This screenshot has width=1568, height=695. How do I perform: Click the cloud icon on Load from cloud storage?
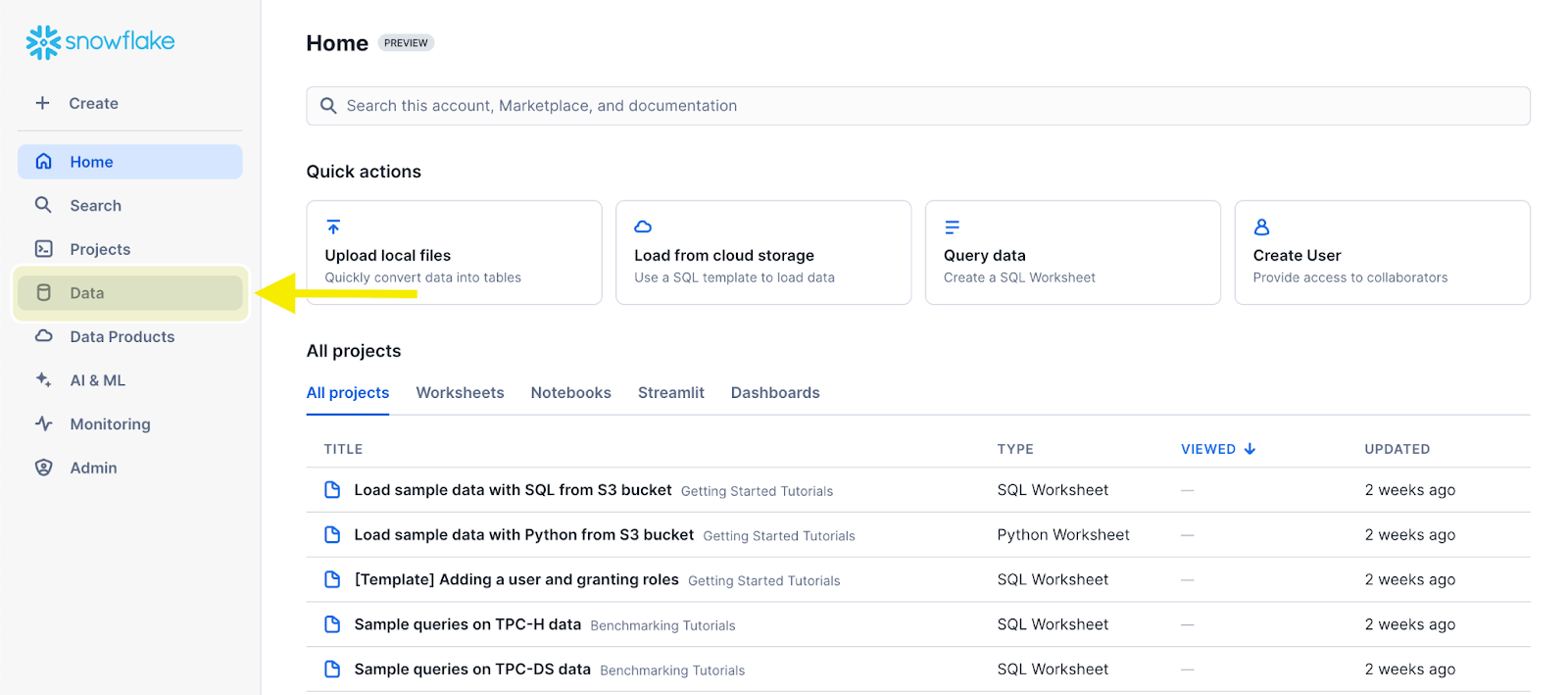point(643,227)
